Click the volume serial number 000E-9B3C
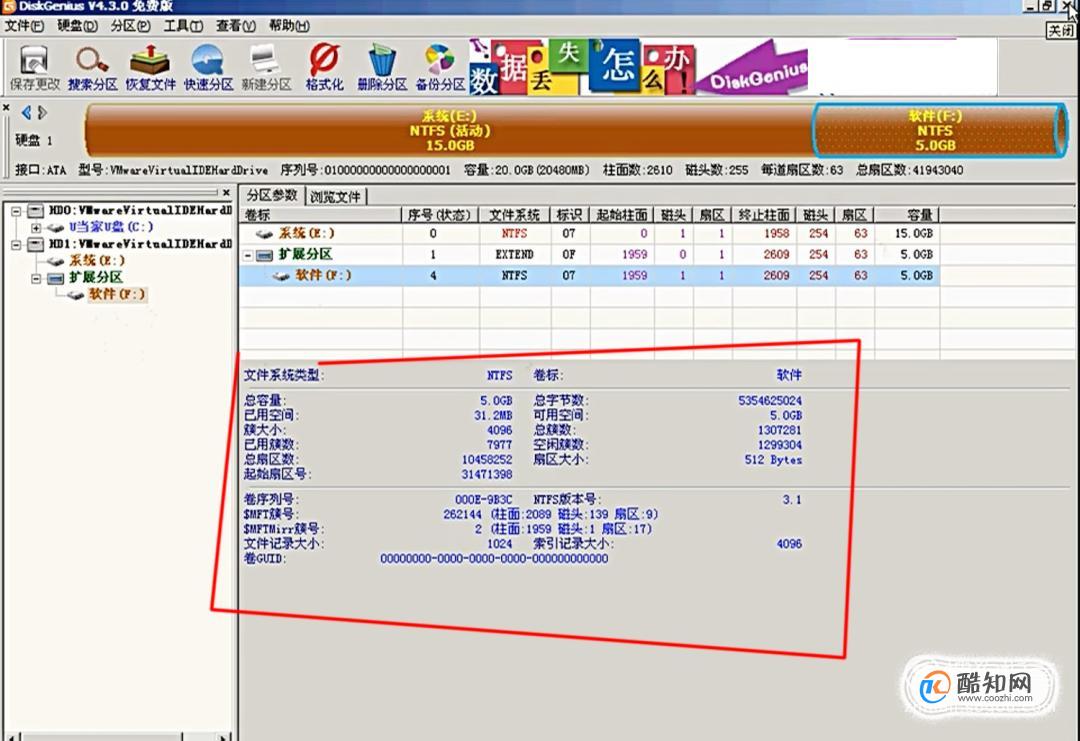 [484, 499]
